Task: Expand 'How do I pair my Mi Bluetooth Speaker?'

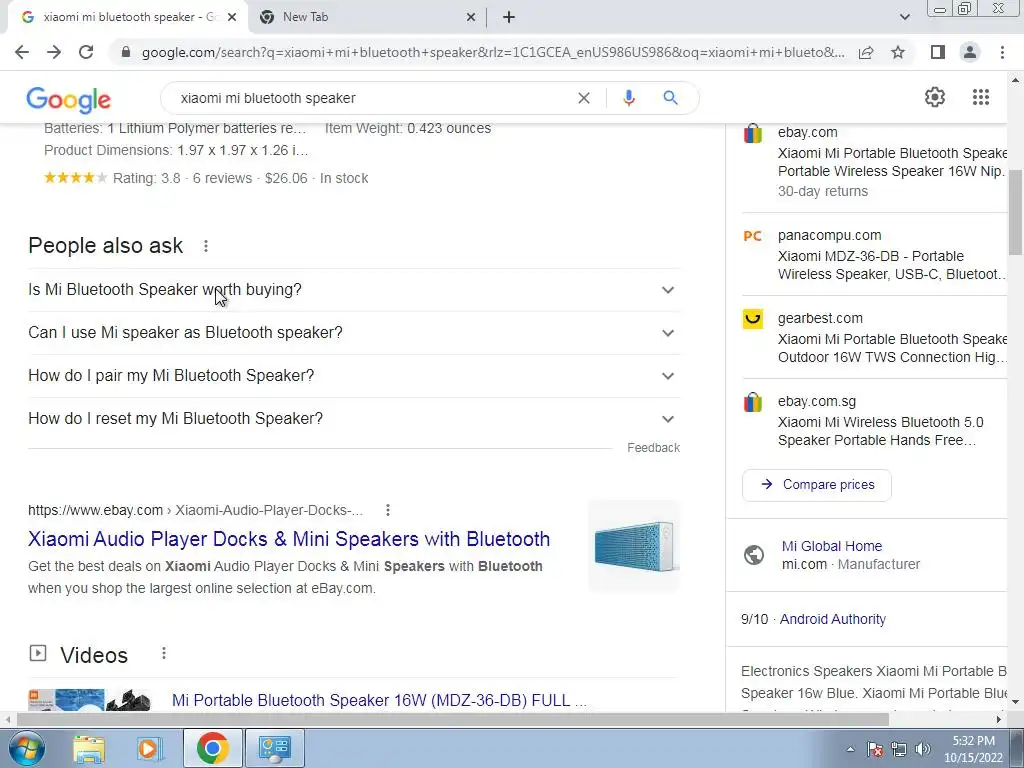Action: (x=354, y=376)
